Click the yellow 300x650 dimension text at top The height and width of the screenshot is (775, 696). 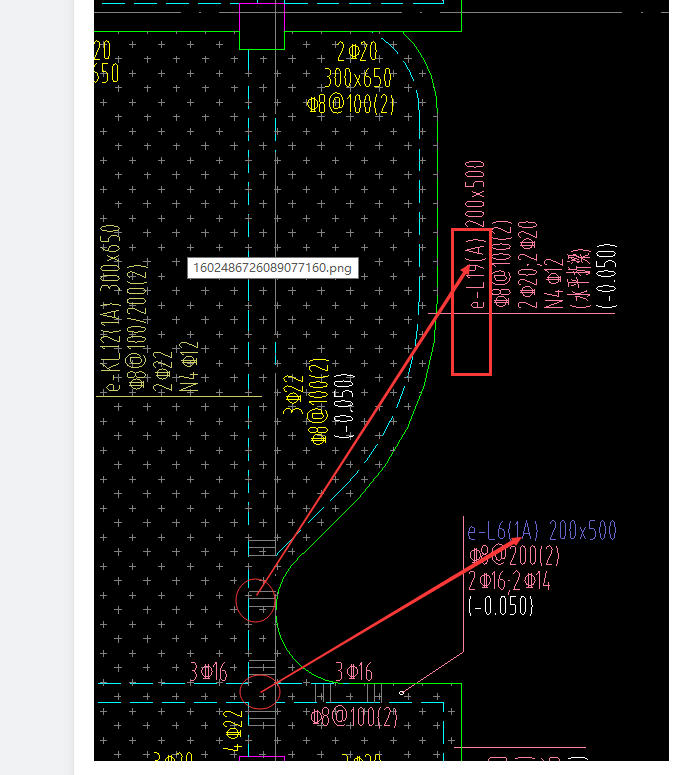(x=358, y=78)
